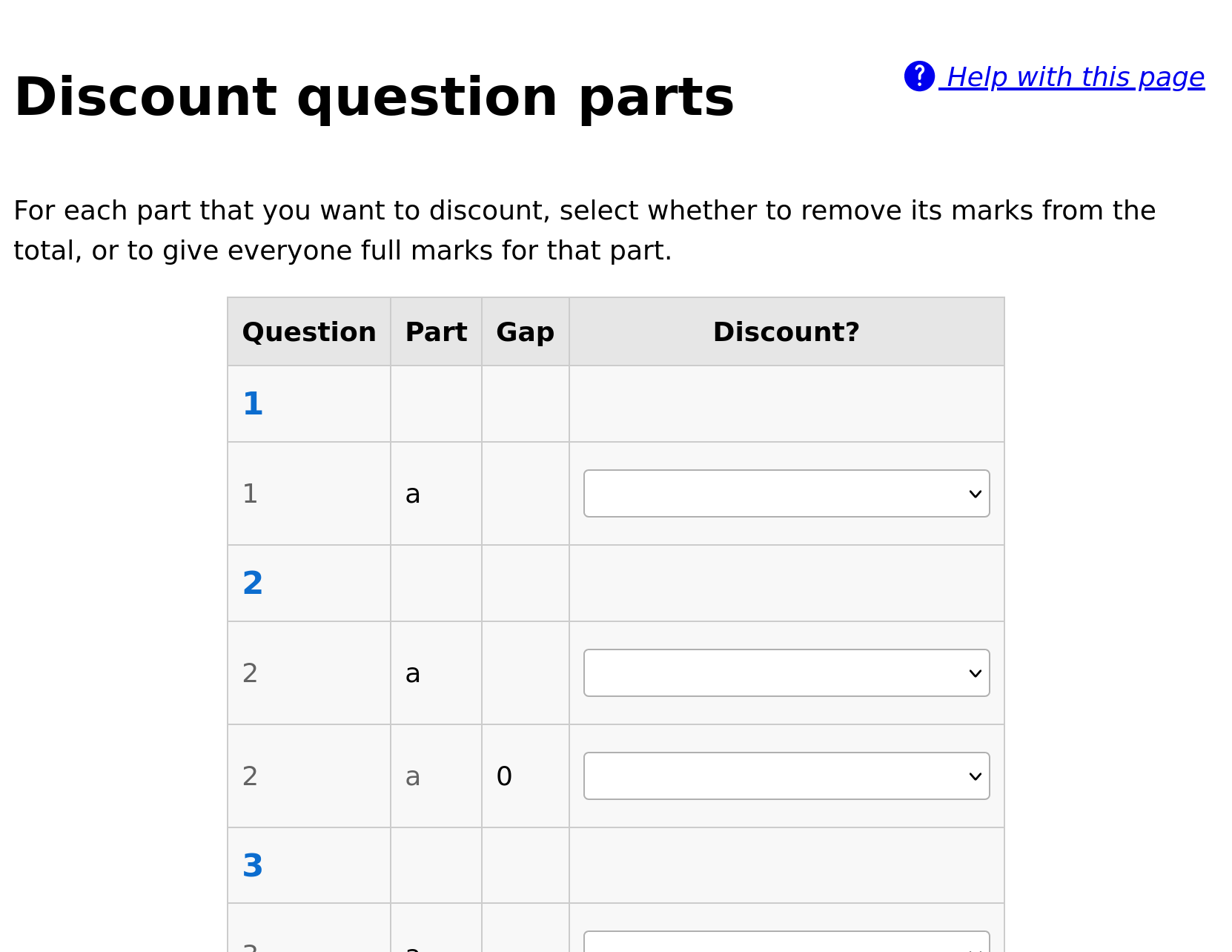
Task: Click the Part column header
Action: (436, 331)
